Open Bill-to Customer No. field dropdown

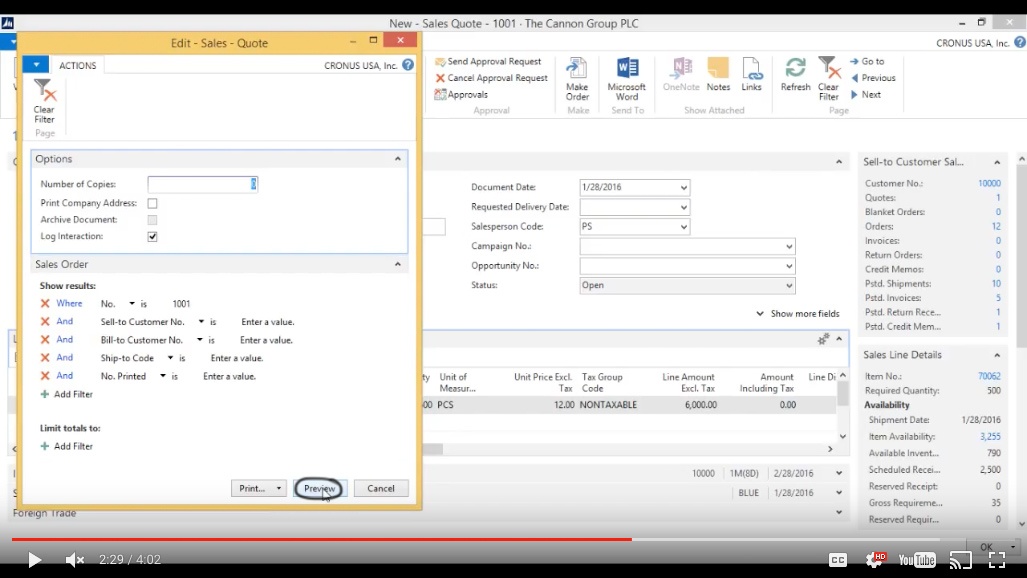[x=200, y=339]
